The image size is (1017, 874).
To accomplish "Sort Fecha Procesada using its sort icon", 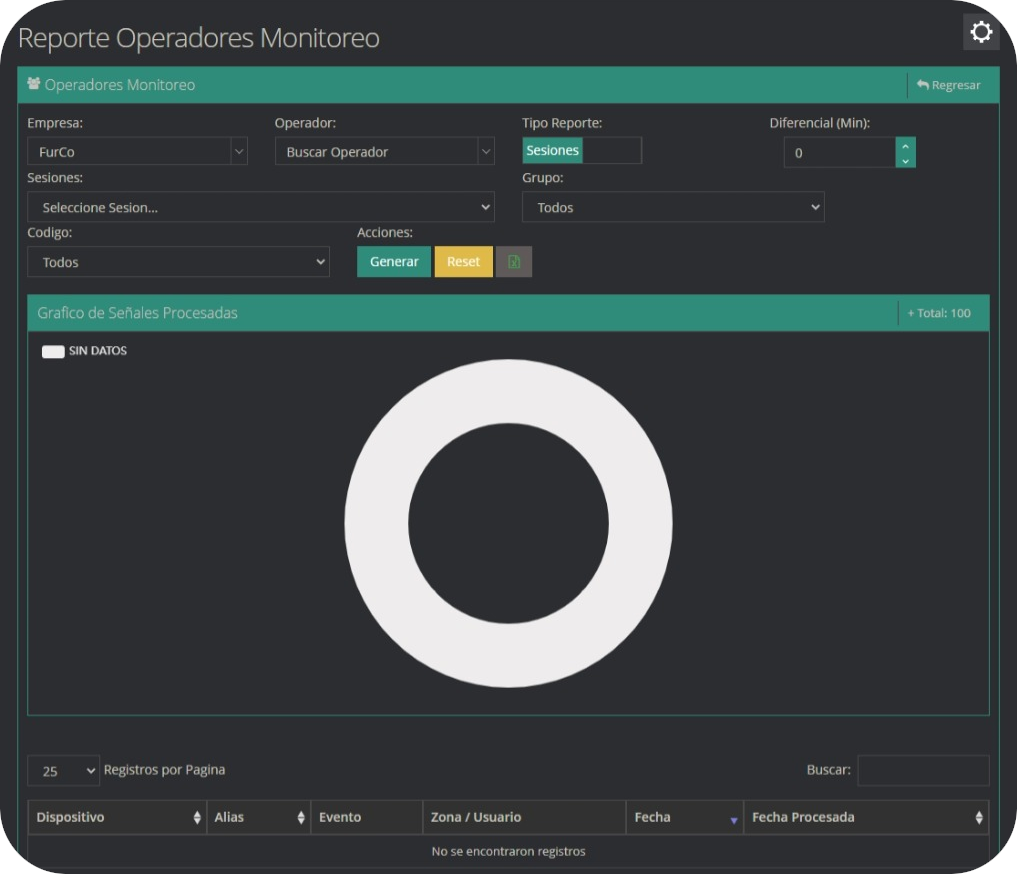I will coord(978,817).
